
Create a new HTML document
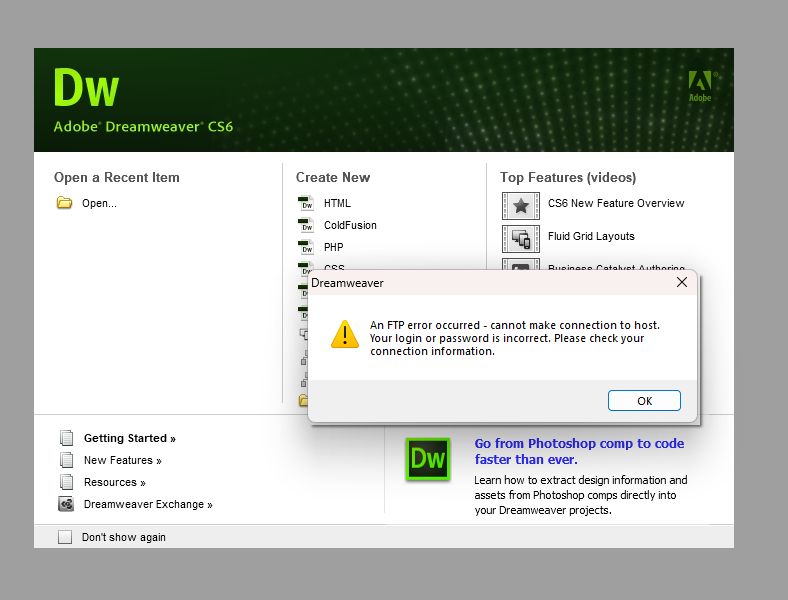tap(337, 204)
